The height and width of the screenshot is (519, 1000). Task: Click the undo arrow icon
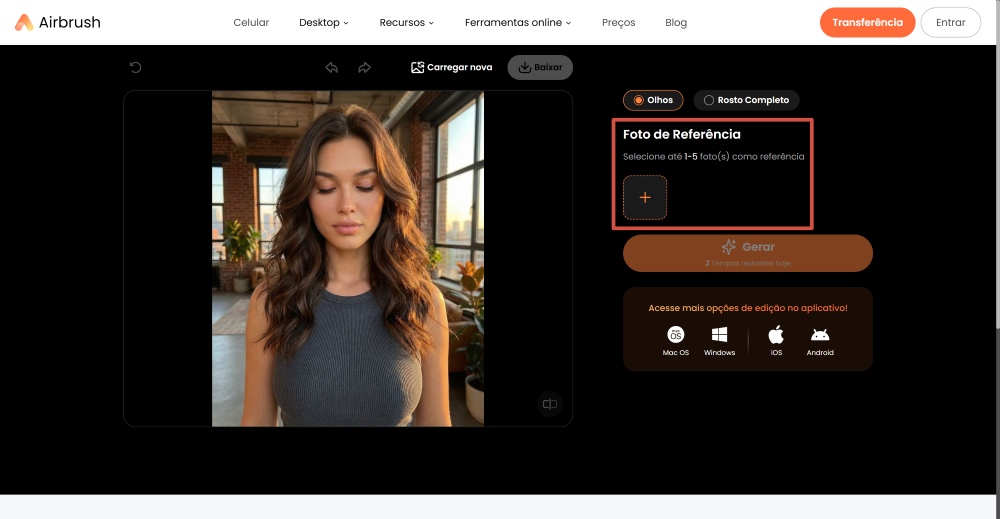click(x=332, y=68)
